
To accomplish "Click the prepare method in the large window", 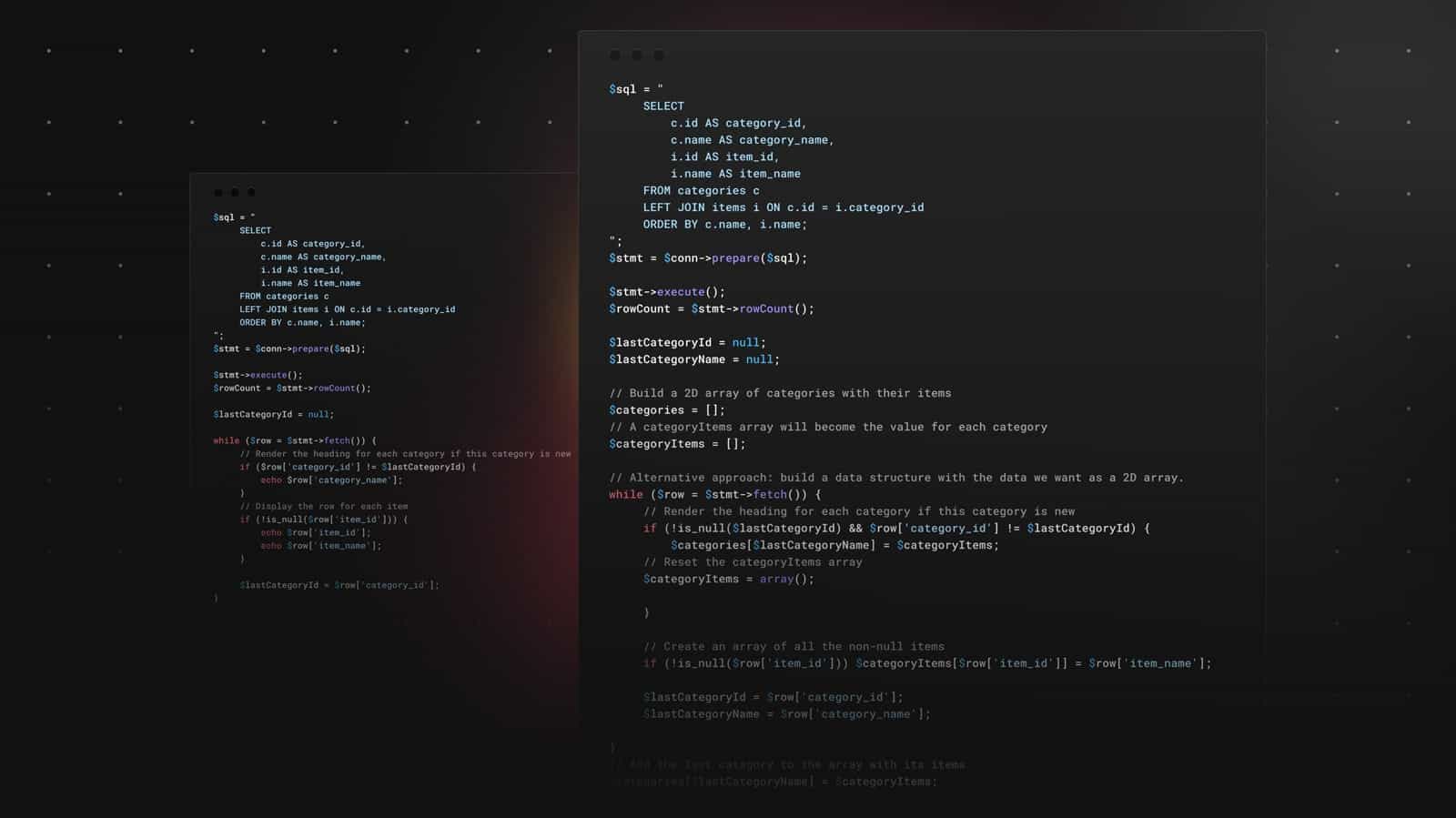I will point(736,258).
